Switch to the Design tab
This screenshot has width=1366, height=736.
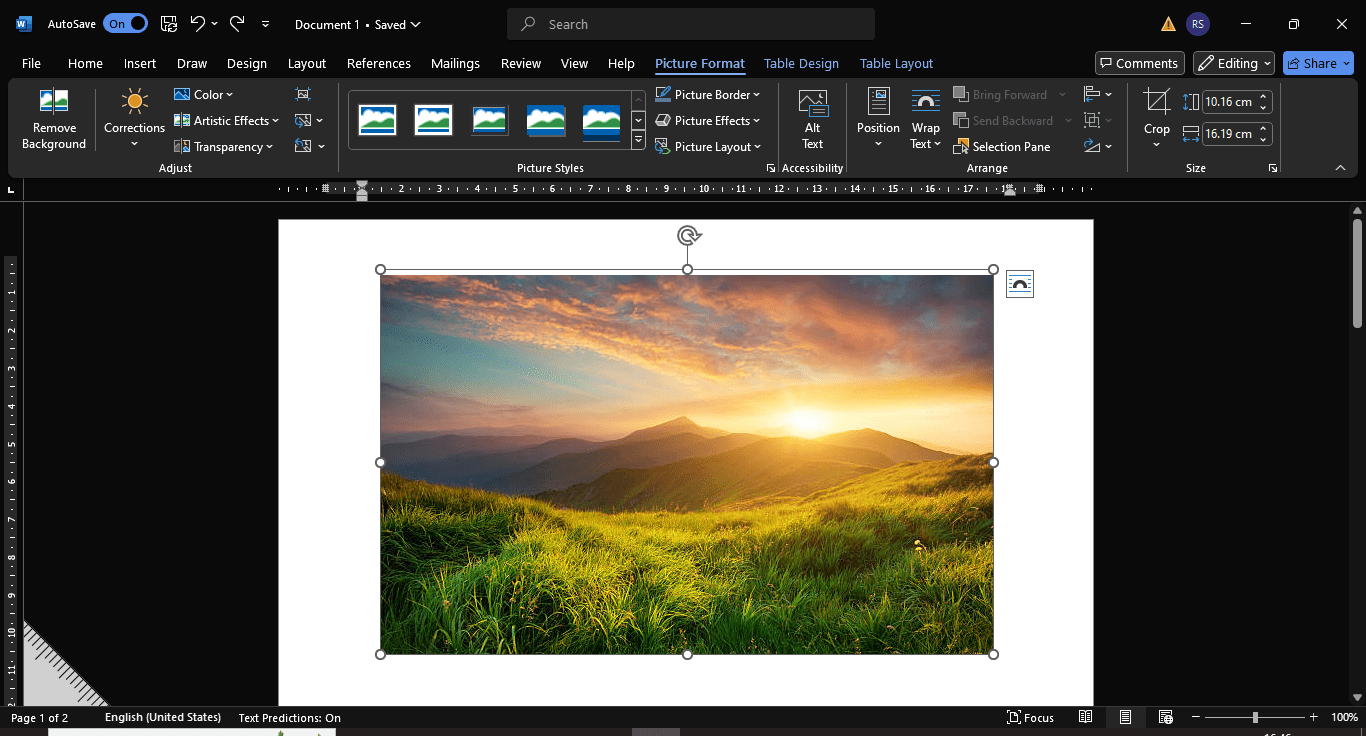(x=247, y=63)
